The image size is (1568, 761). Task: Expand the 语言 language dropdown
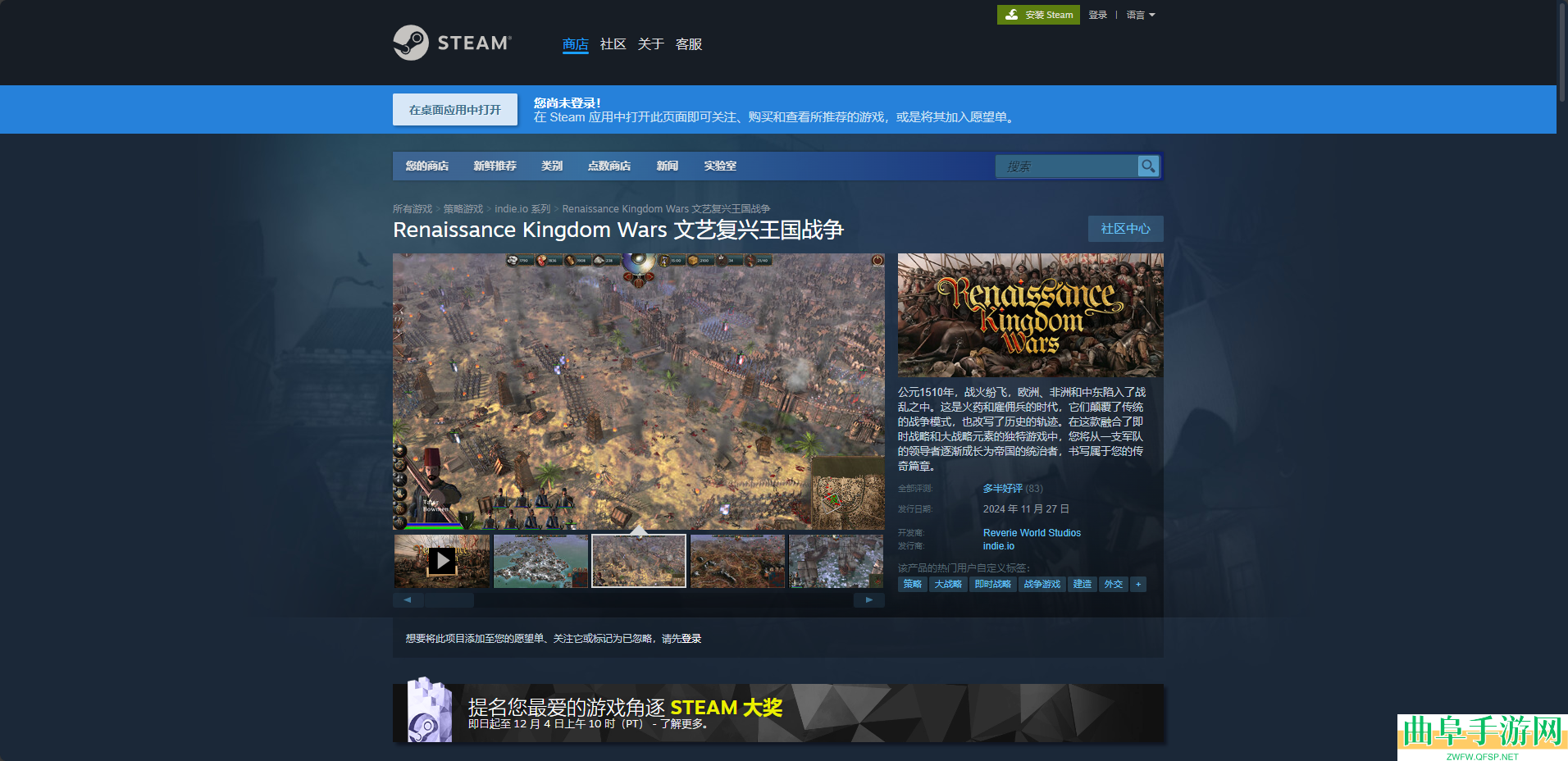(1140, 15)
